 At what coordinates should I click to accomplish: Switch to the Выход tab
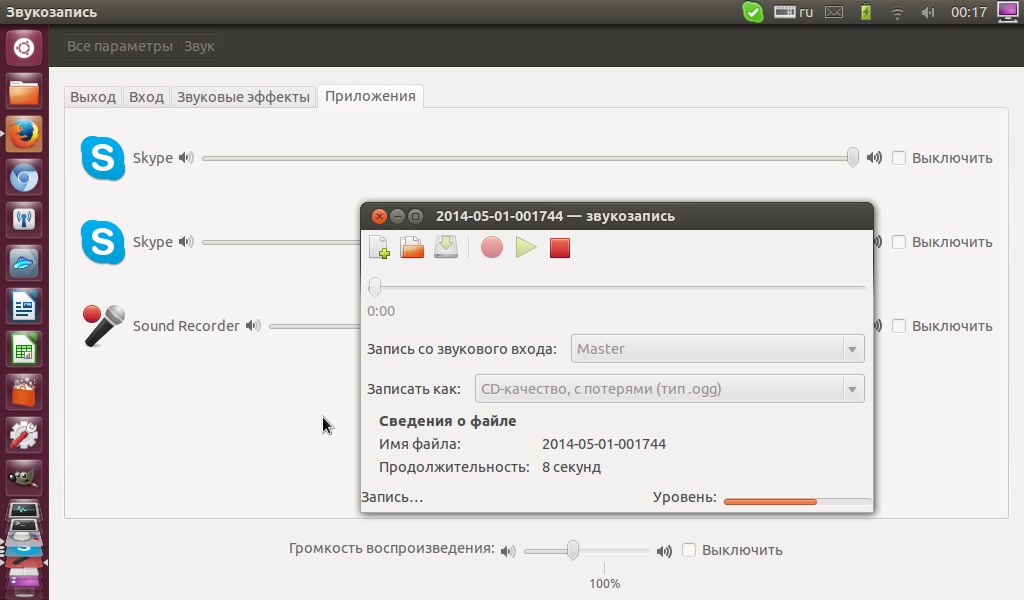(93, 97)
